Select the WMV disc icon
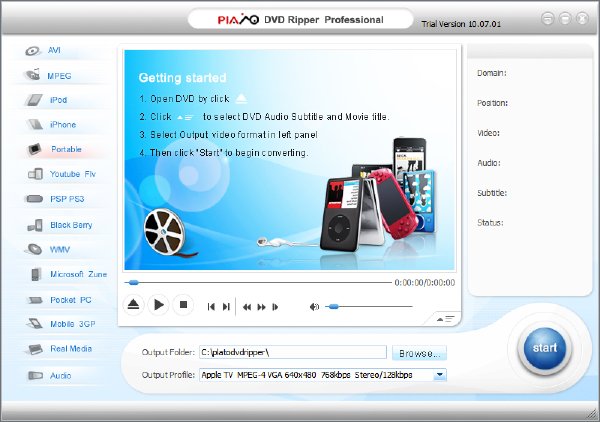Image resolution: width=600 pixels, height=422 pixels. pos(34,249)
